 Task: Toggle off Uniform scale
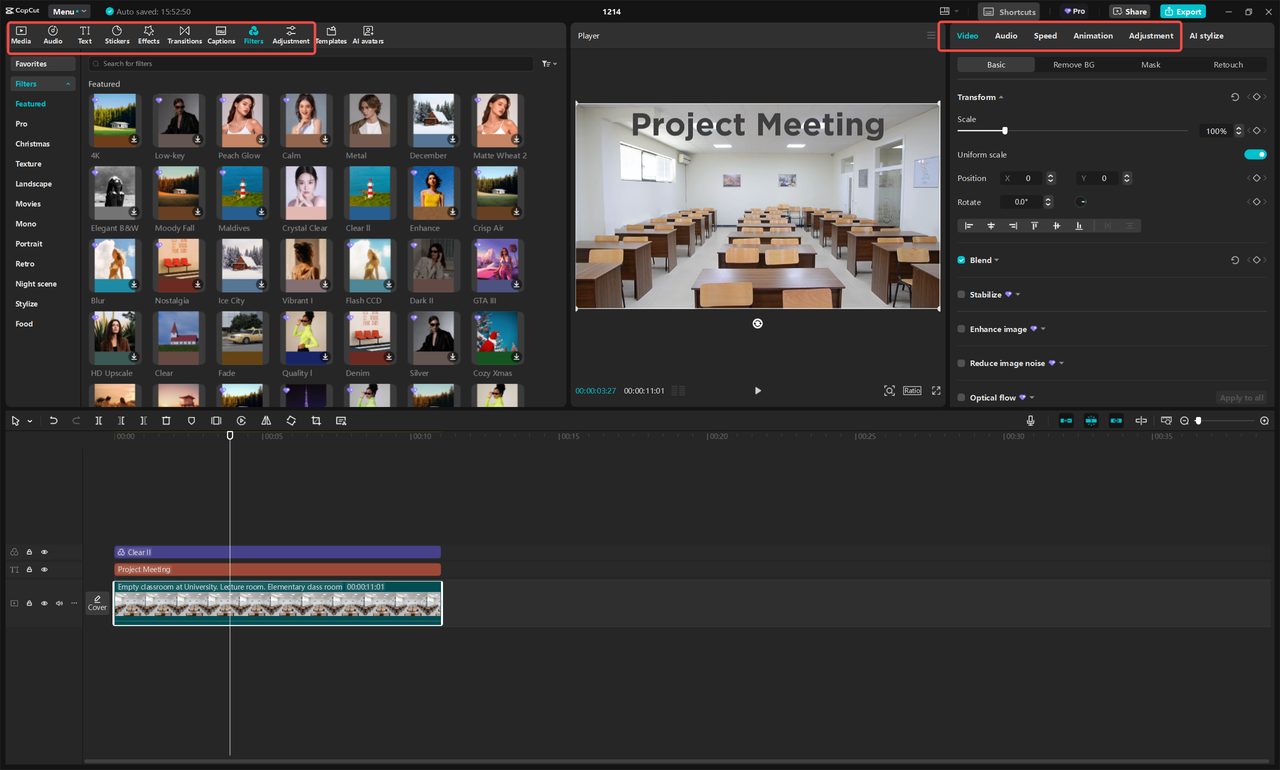click(1256, 154)
